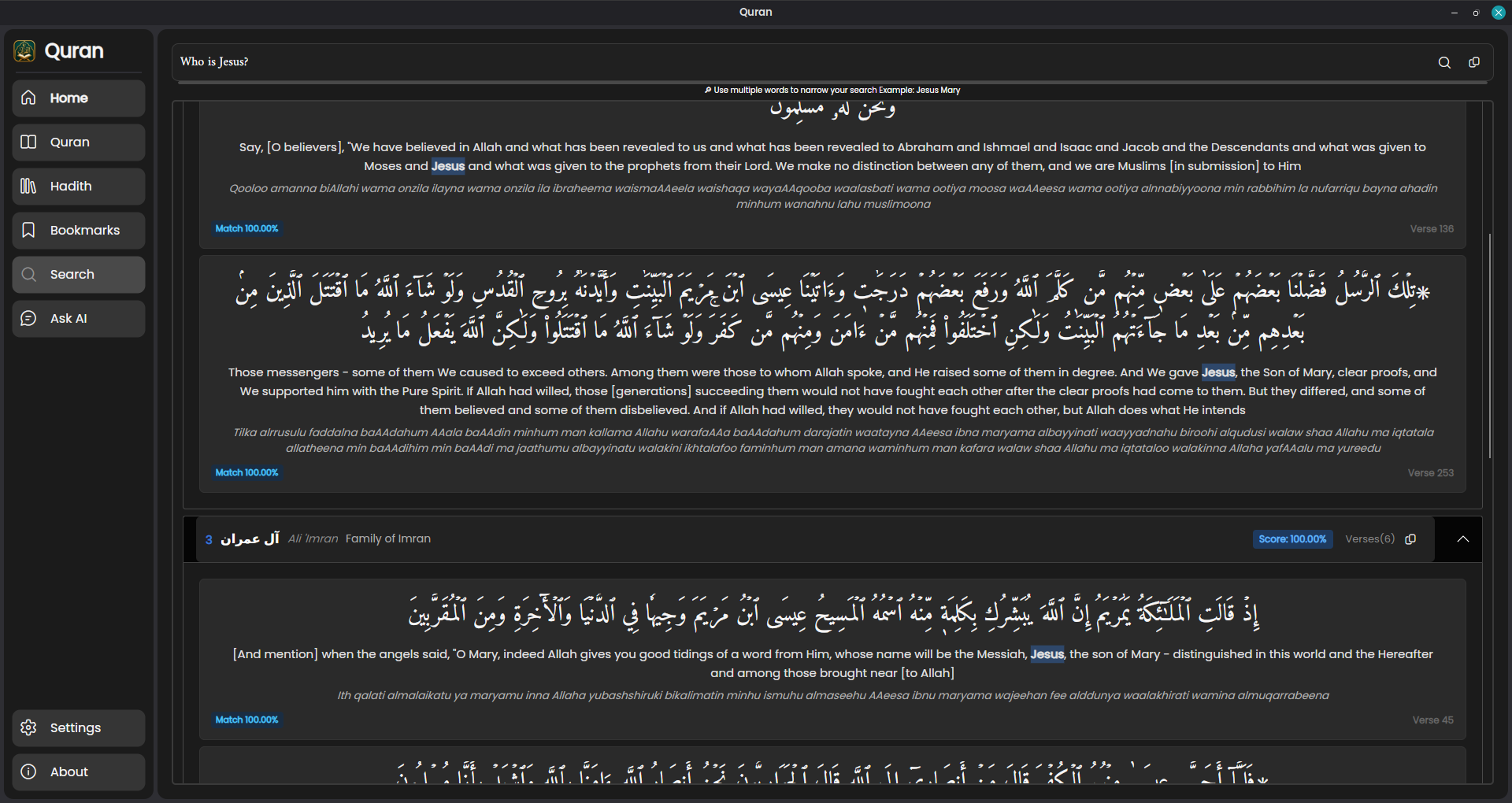
Task: Click the open-book Quran icon
Action: click(x=29, y=142)
